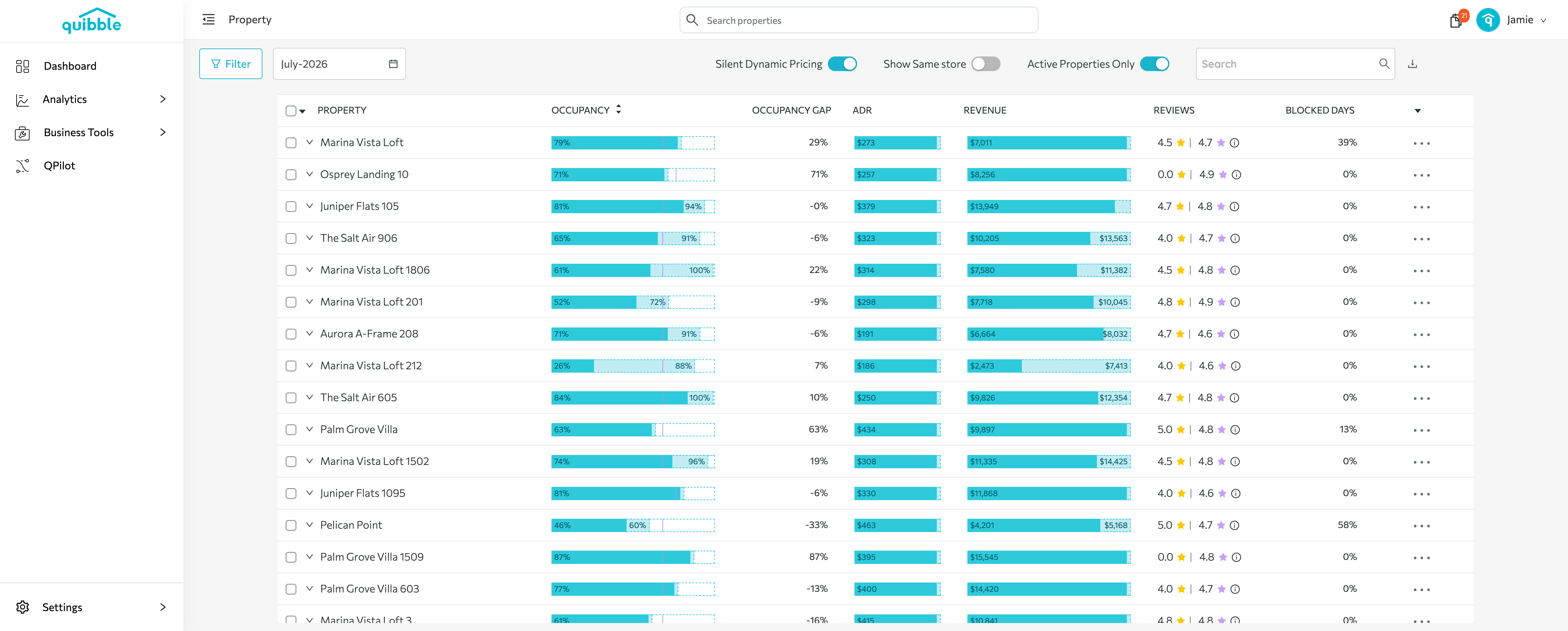The height and width of the screenshot is (631, 1568).
Task: Open QPilot from sidebar
Action: pyautogui.click(x=59, y=165)
